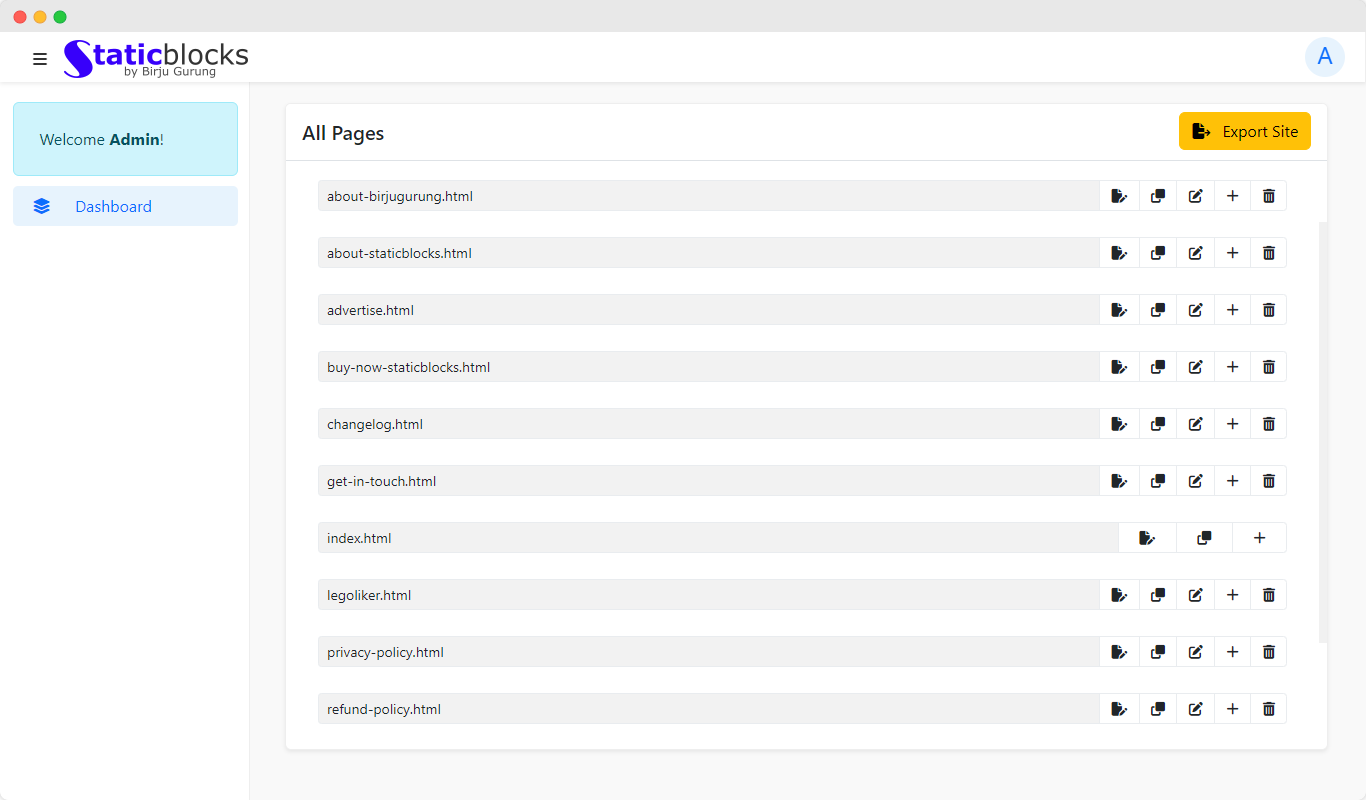Open the user avatar 'A' menu
1366x800 pixels.
pos(1325,57)
